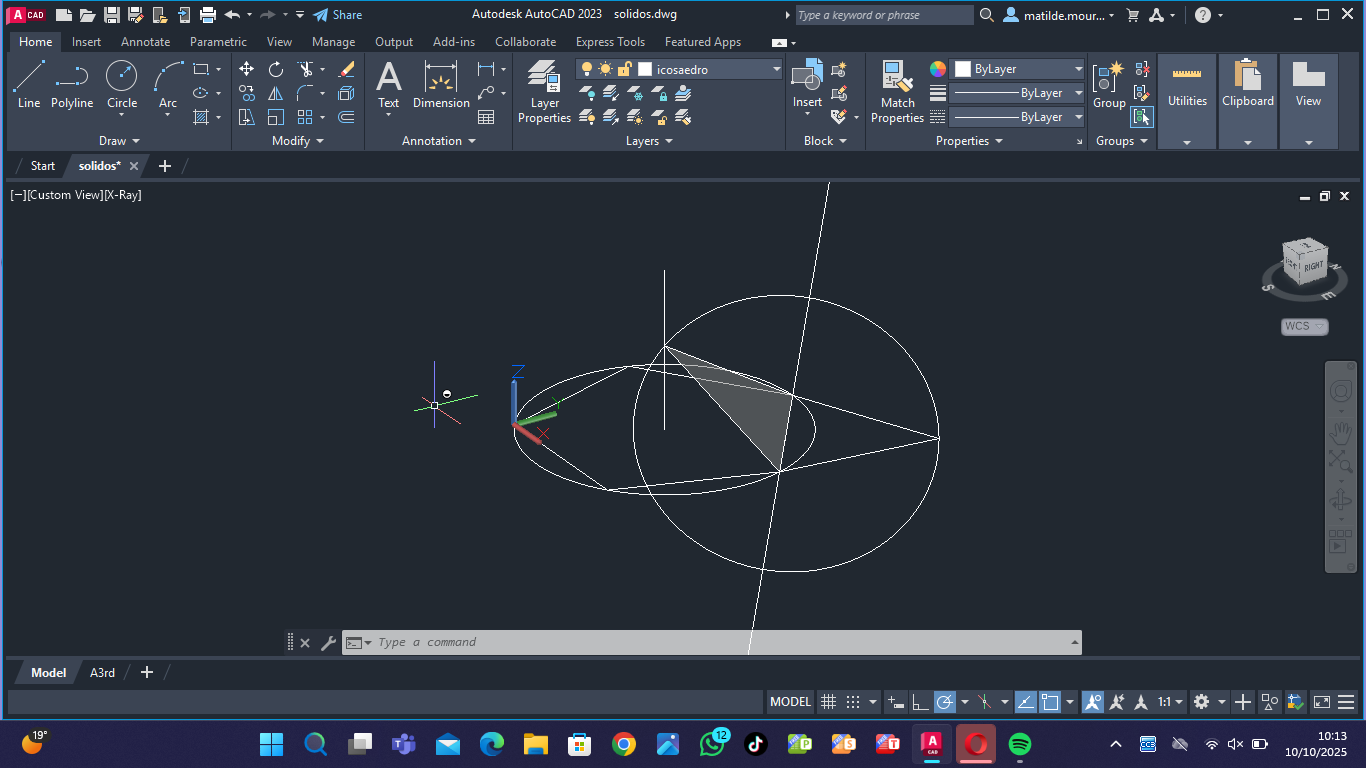Image resolution: width=1366 pixels, height=768 pixels.
Task: Click the command line input field
Action: click(720, 642)
